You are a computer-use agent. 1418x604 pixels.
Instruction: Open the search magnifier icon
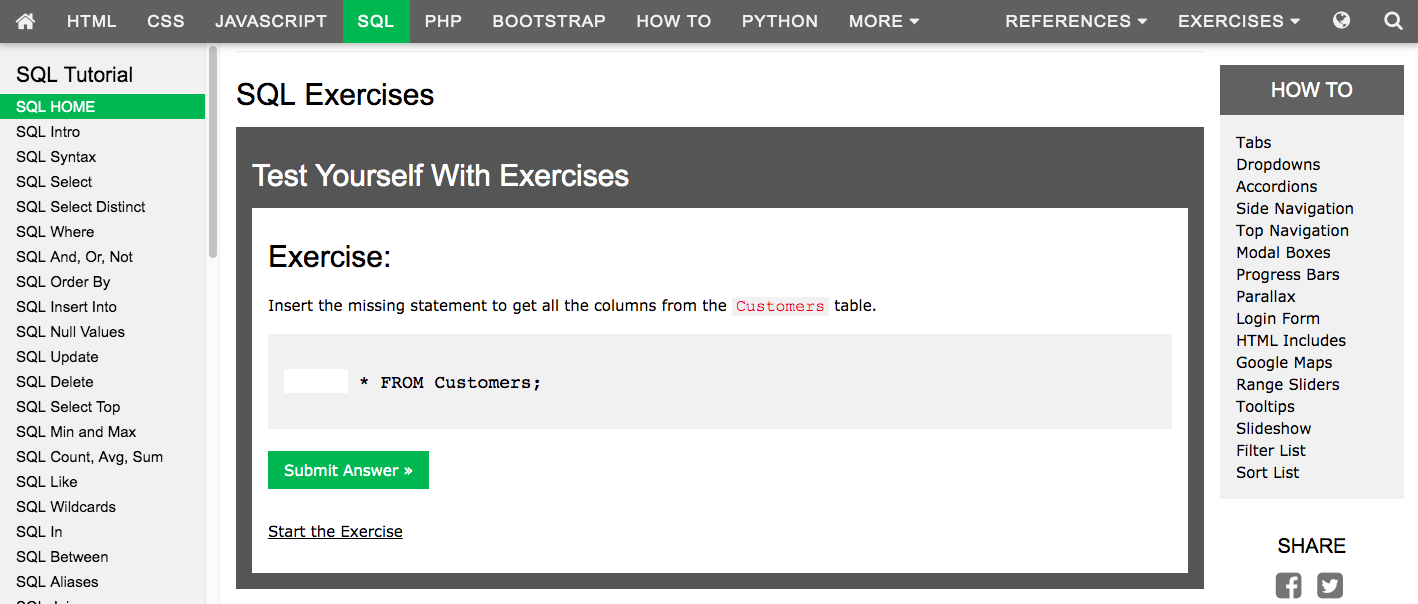pos(1393,21)
